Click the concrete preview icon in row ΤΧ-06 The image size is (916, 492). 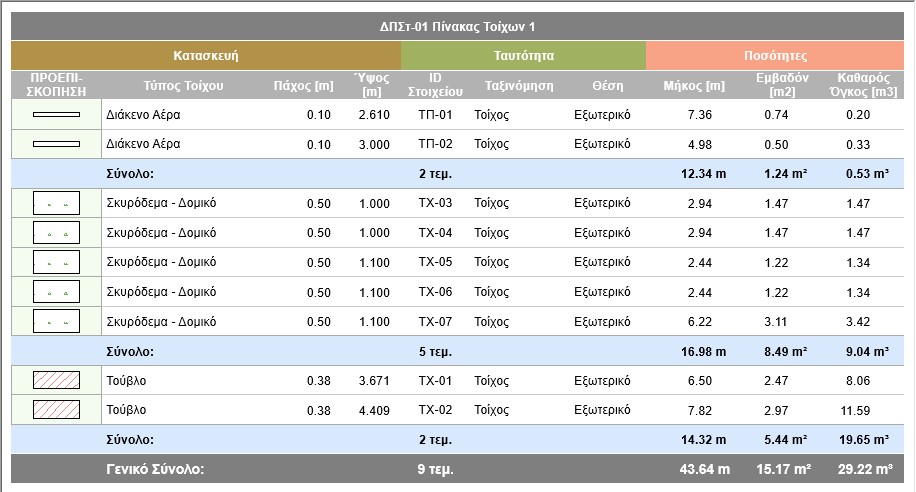[x=56, y=293]
